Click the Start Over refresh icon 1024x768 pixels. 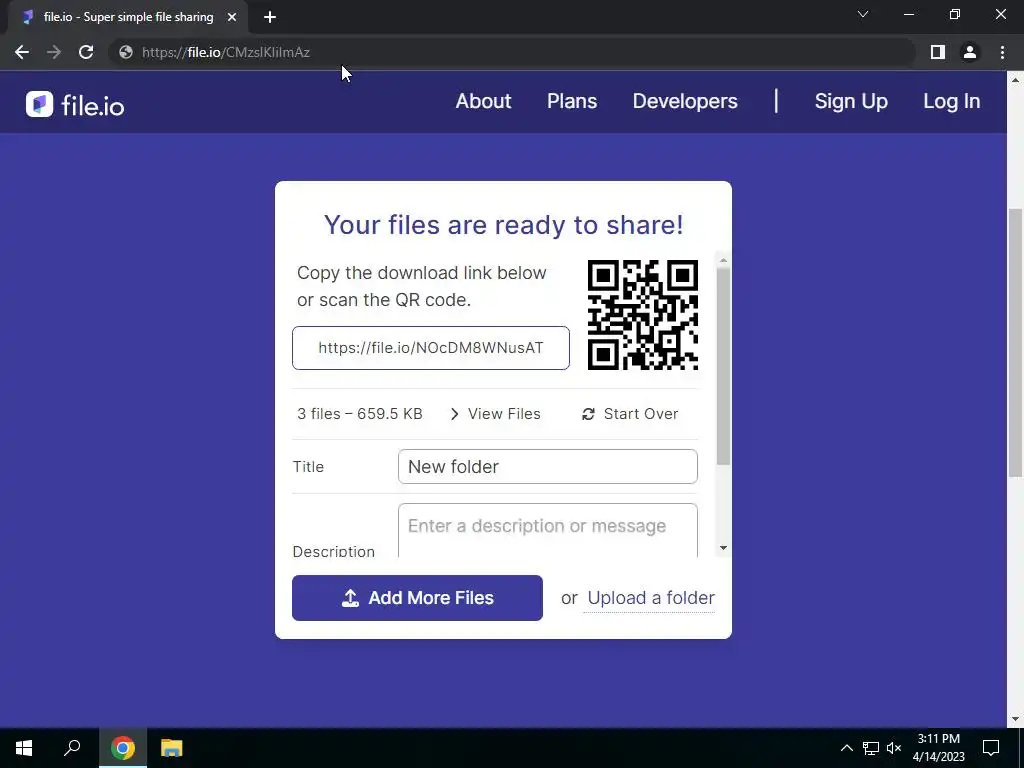(x=588, y=414)
